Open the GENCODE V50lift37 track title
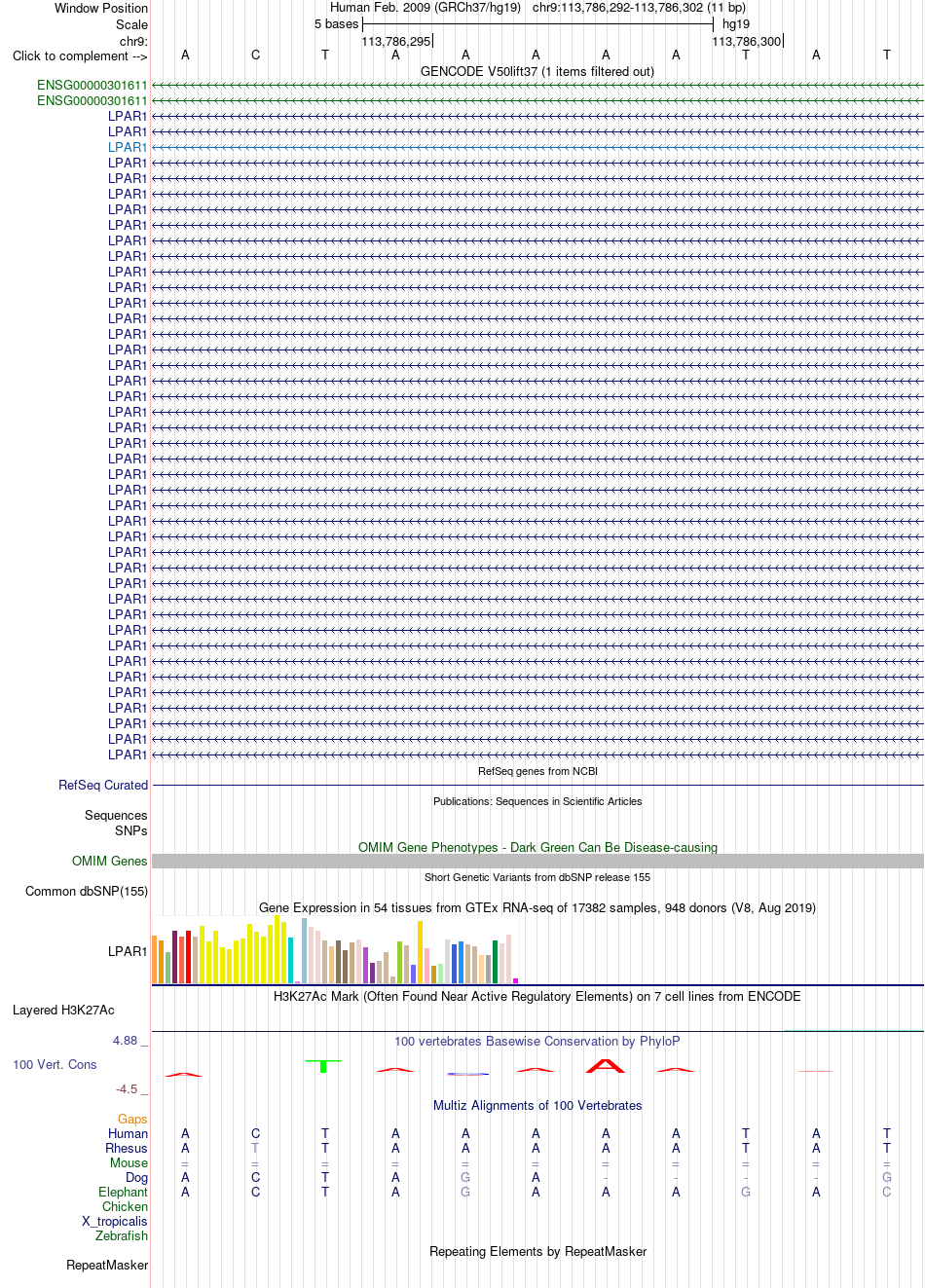Screen dimensions: 925x1288 pyautogui.click(x=537, y=71)
